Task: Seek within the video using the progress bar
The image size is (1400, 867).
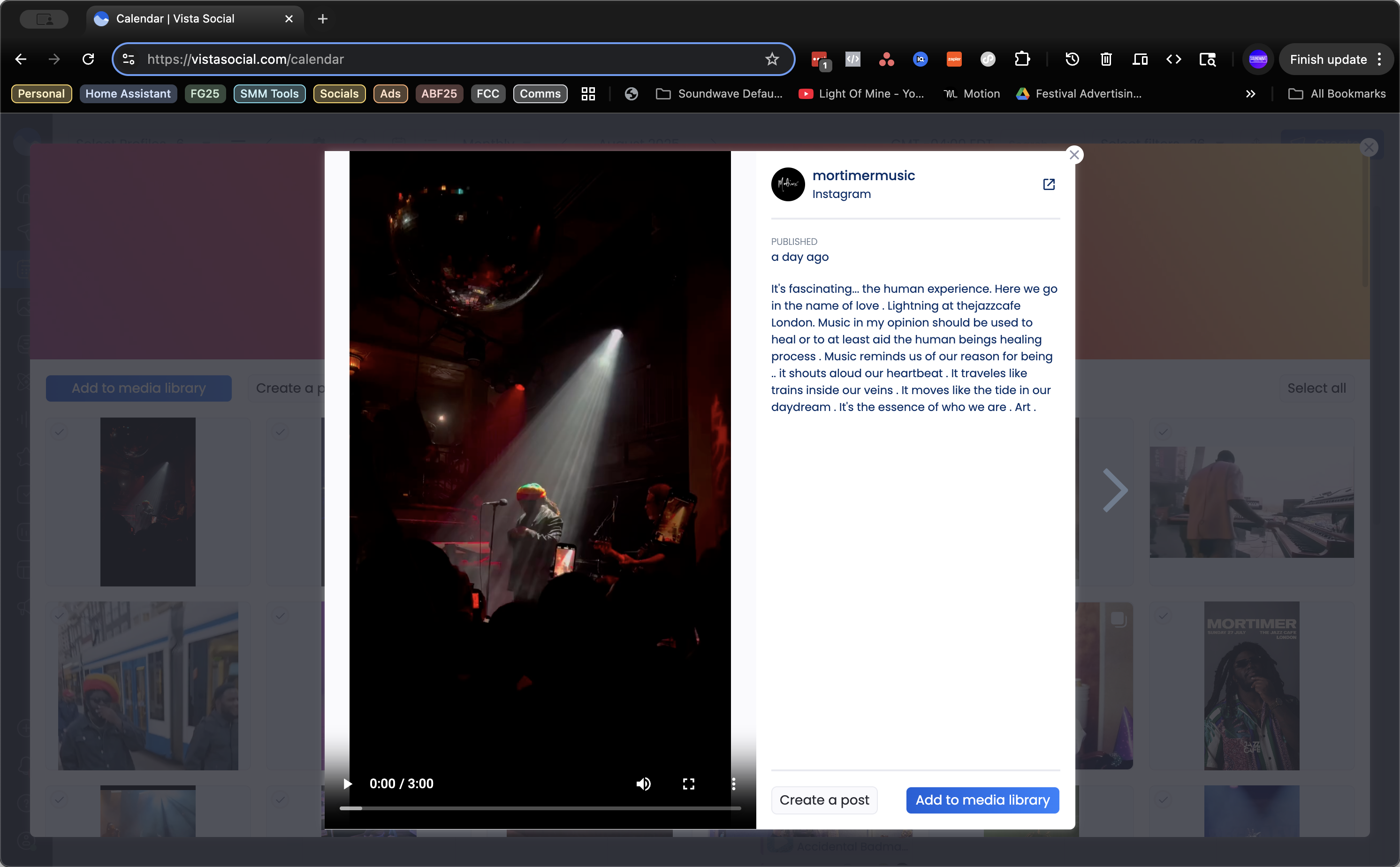Action: 540,808
